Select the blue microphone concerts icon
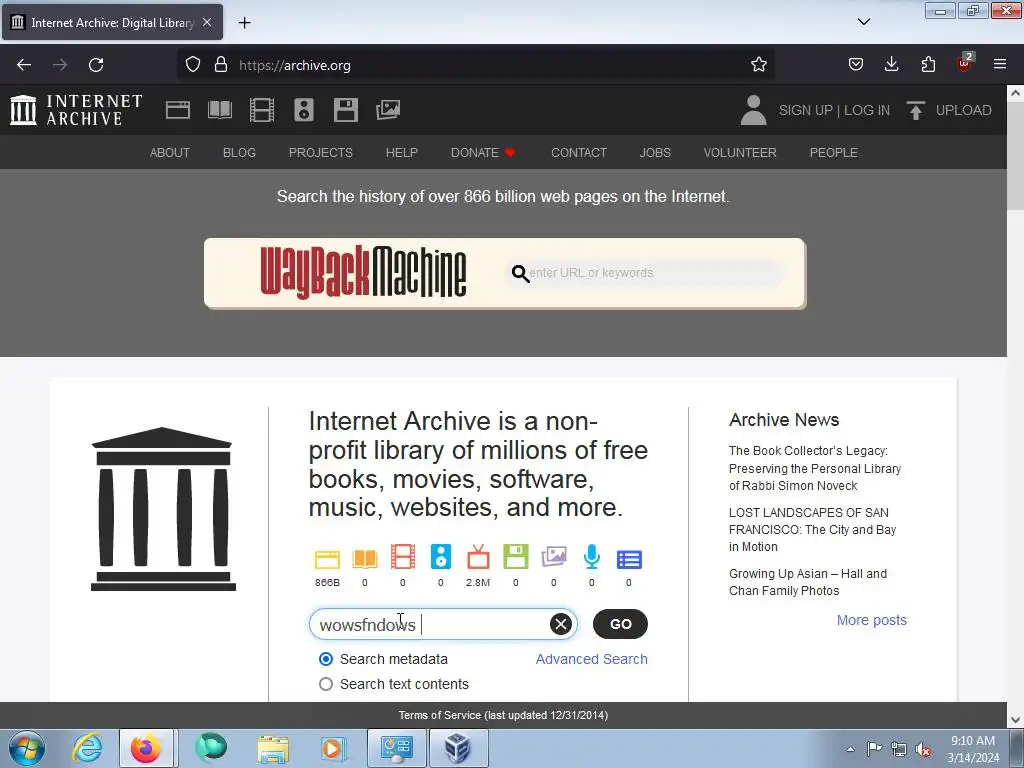 [x=592, y=557]
